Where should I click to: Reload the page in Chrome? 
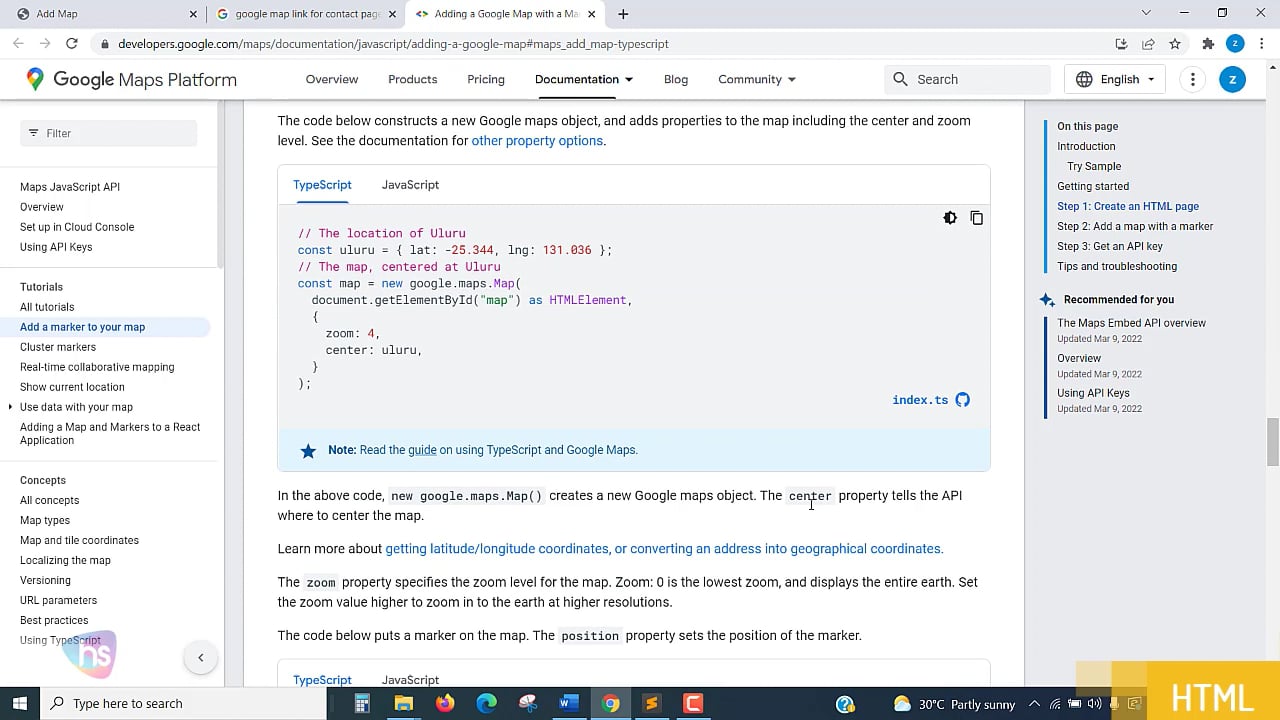pyautogui.click(x=71, y=43)
